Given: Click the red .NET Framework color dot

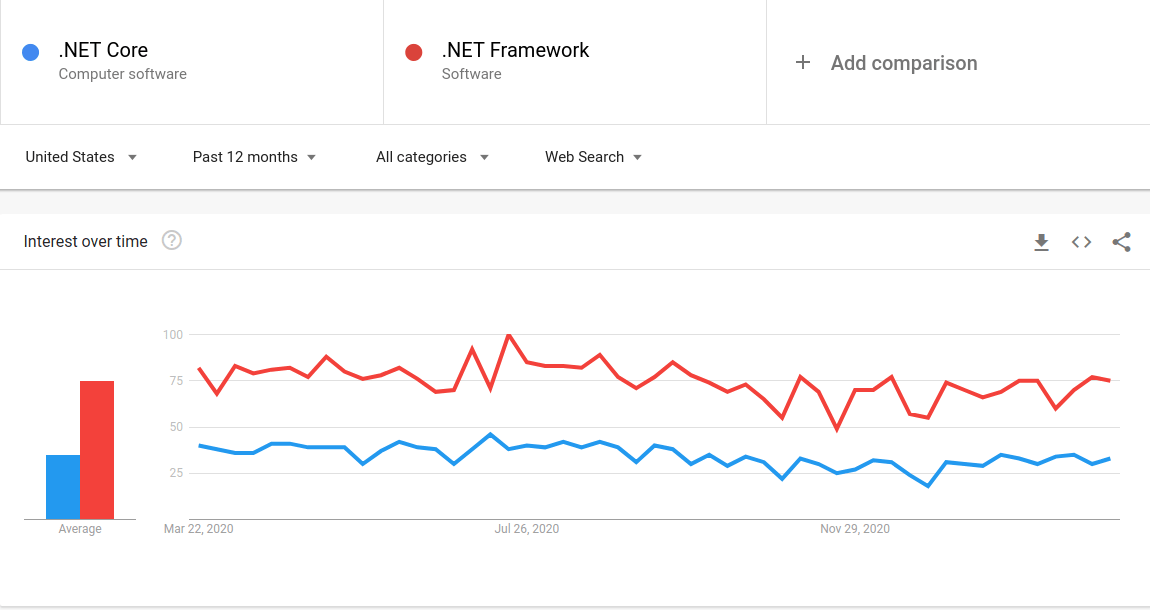Looking at the screenshot, I should tap(414, 52).
